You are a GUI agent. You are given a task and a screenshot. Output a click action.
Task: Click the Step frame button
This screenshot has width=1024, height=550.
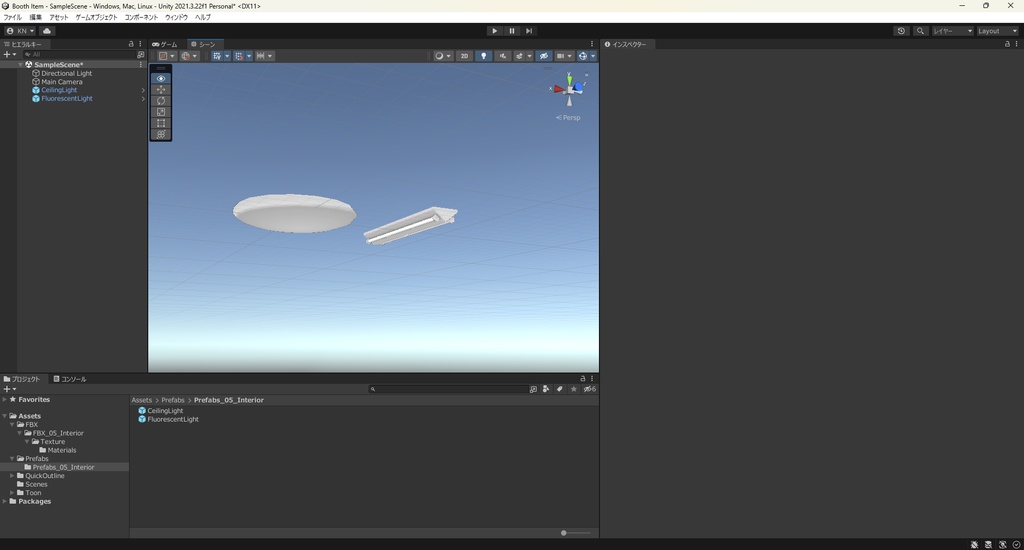point(529,31)
